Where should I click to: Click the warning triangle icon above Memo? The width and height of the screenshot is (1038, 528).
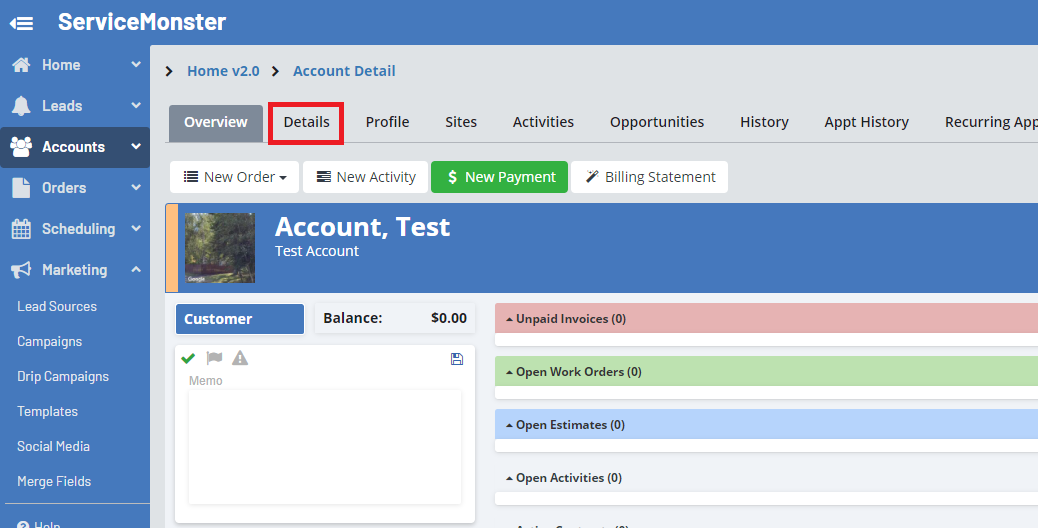pyautogui.click(x=240, y=358)
